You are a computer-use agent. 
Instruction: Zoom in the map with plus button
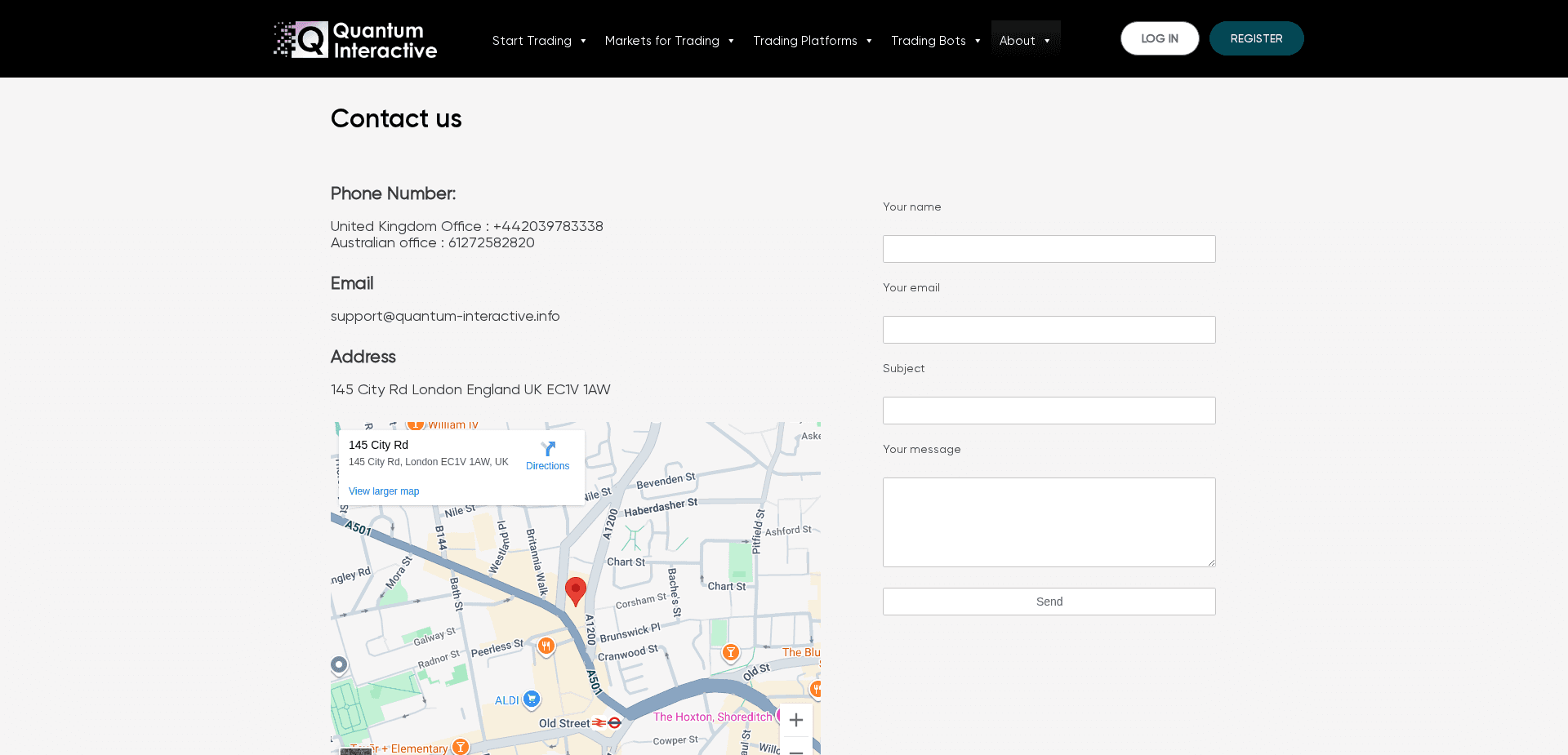pyautogui.click(x=796, y=720)
